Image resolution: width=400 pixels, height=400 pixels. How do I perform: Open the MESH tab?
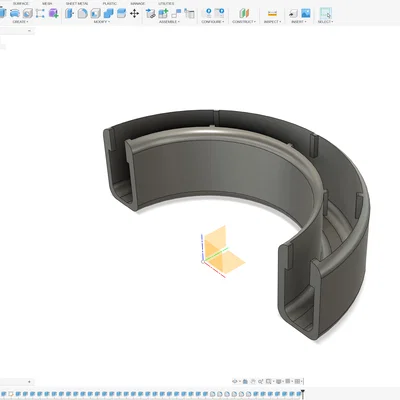[47, 3]
